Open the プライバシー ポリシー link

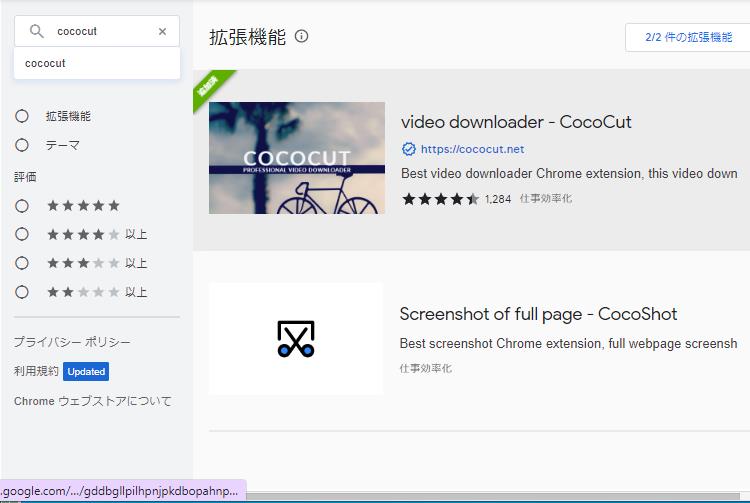[72, 342]
